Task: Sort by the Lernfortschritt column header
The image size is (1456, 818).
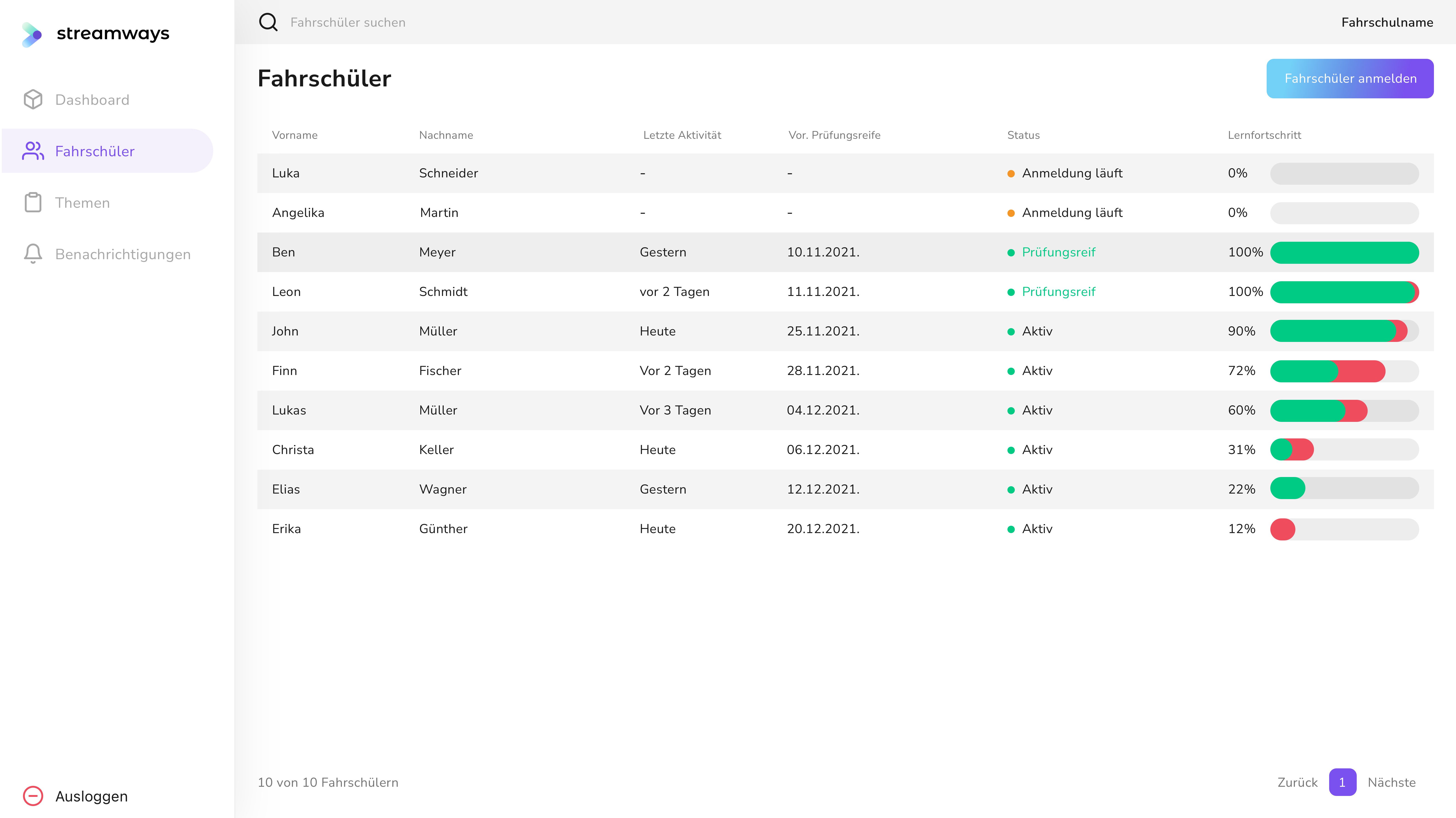Action: coord(1264,135)
